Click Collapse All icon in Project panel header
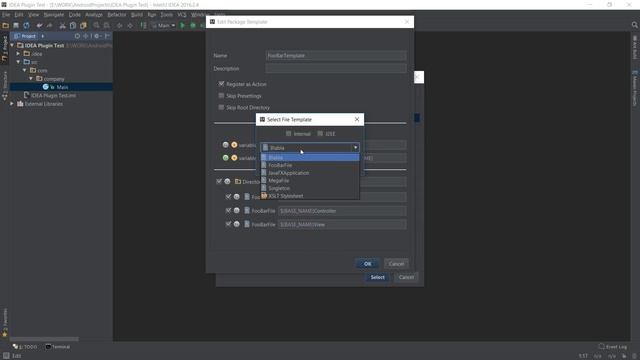640x360 pixels. coord(86,36)
